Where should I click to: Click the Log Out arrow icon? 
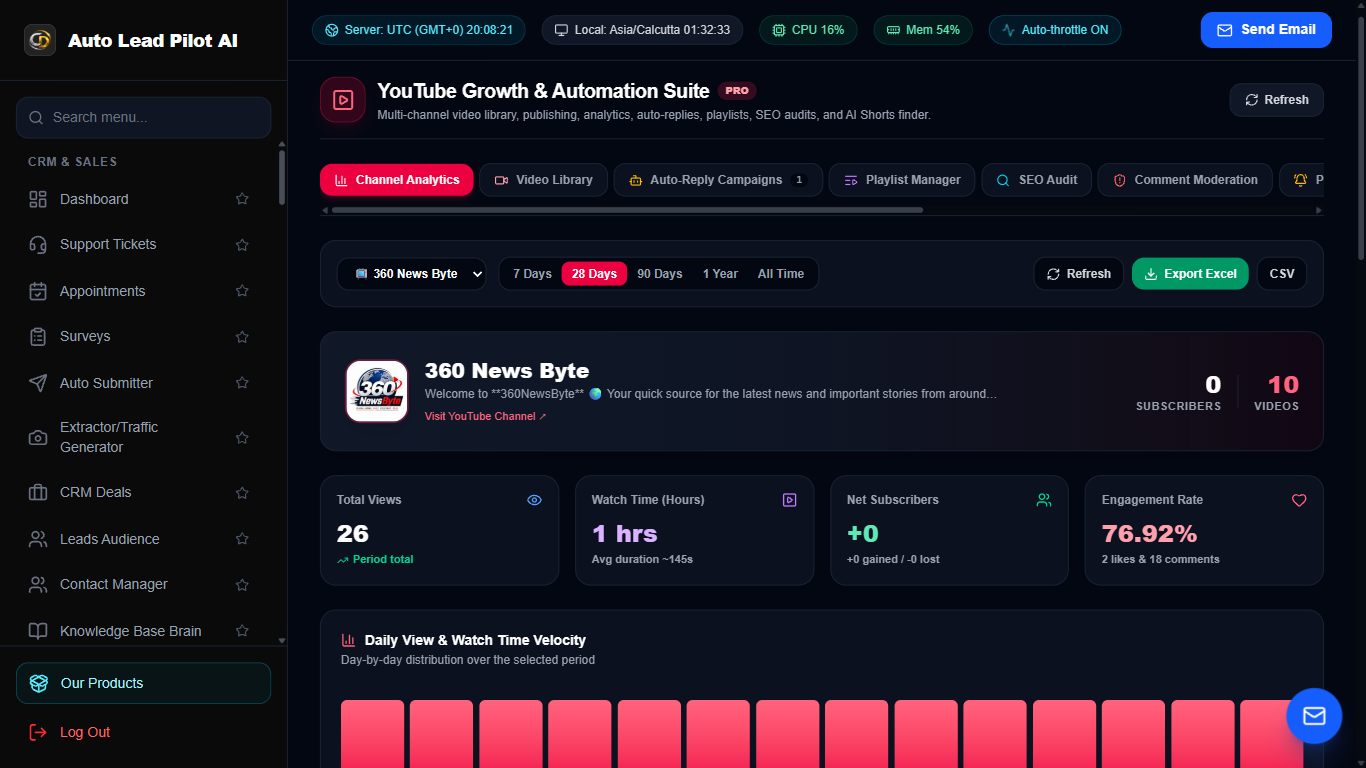pos(38,732)
